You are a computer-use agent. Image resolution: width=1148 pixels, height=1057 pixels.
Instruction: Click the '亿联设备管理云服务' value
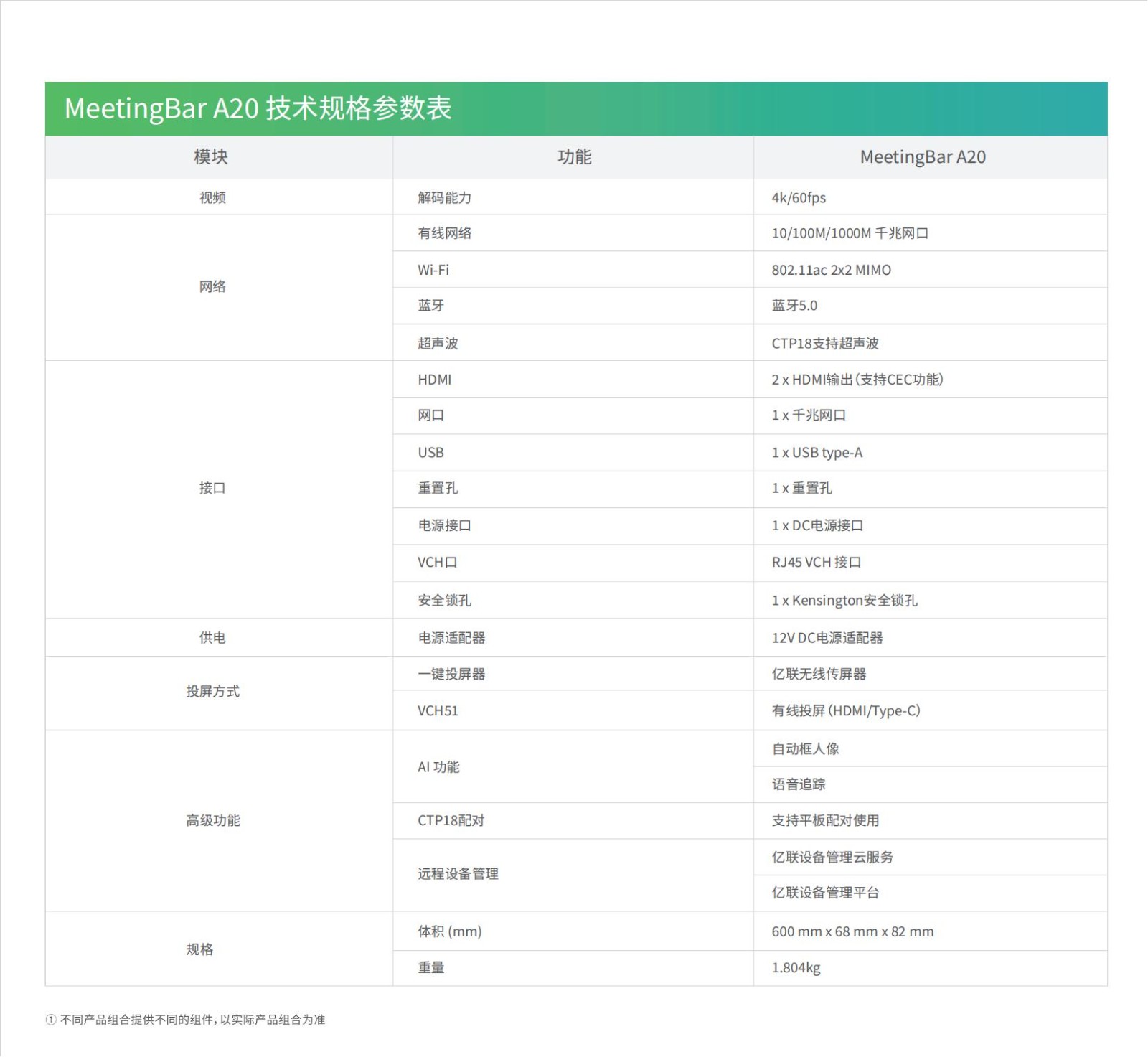click(832, 858)
